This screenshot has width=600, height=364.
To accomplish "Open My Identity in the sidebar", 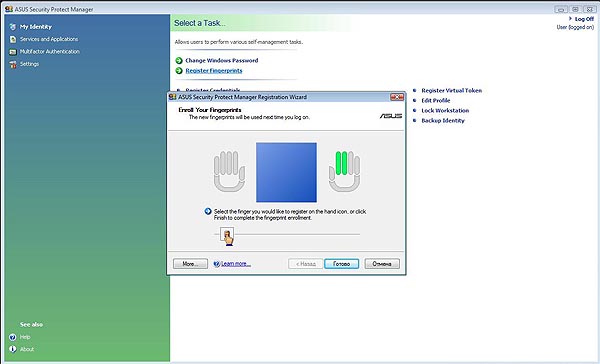I will 36,27.
